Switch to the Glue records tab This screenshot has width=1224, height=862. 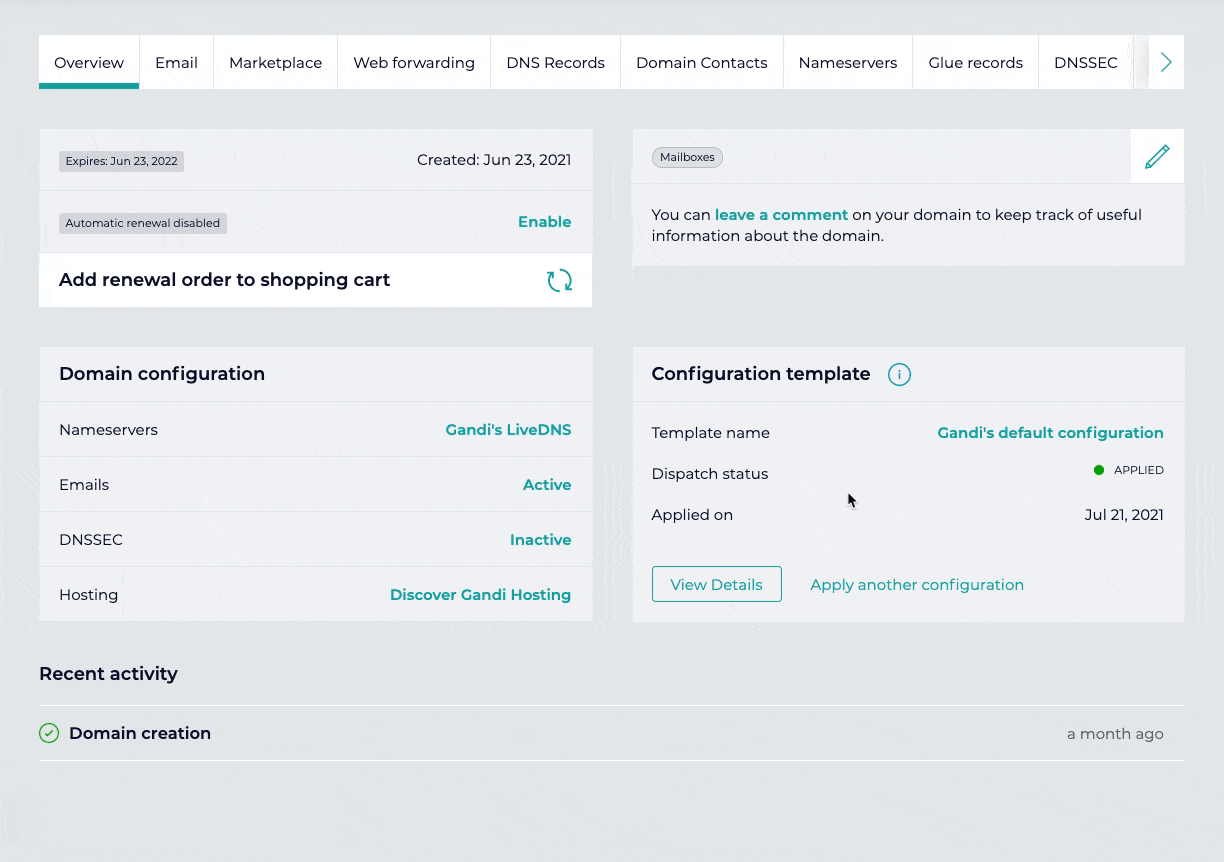click(x=975, y=63)
